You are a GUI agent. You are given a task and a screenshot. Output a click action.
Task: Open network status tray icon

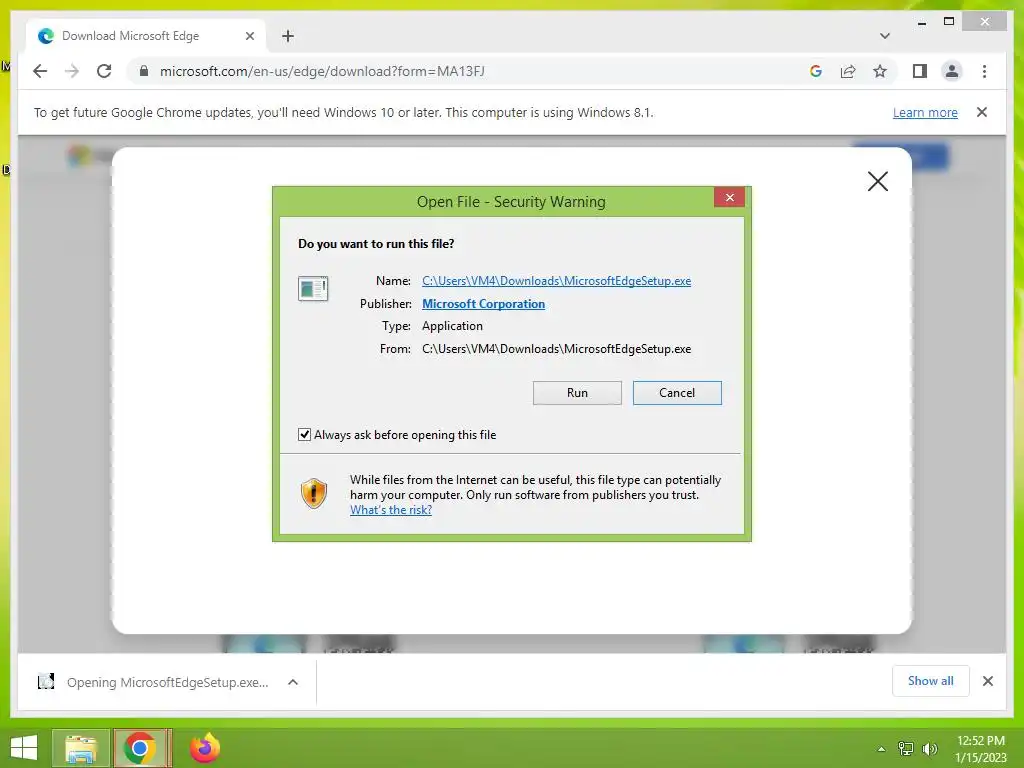point(906,749)
